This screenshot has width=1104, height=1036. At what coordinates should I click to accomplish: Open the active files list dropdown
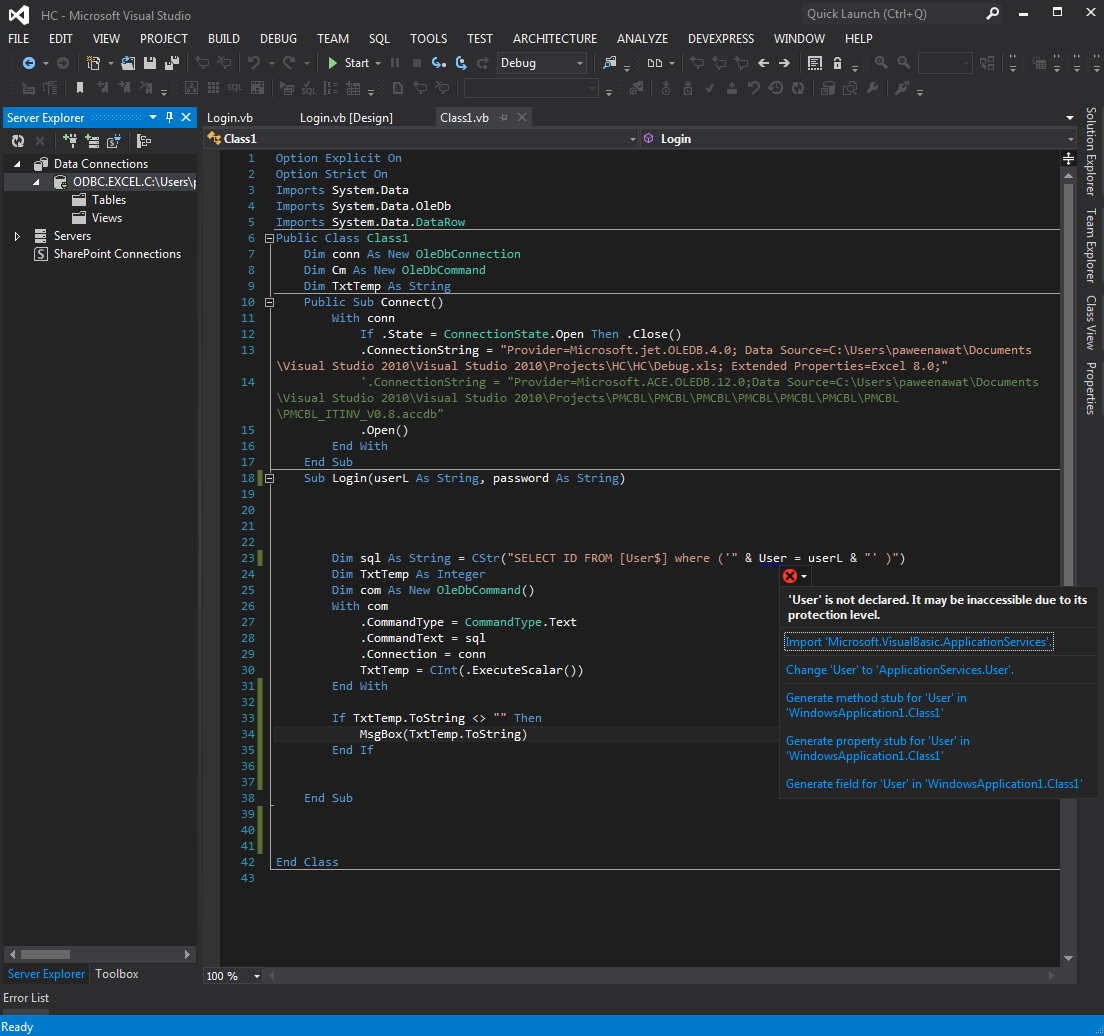pyautogui.click(x=1070, y=118)
